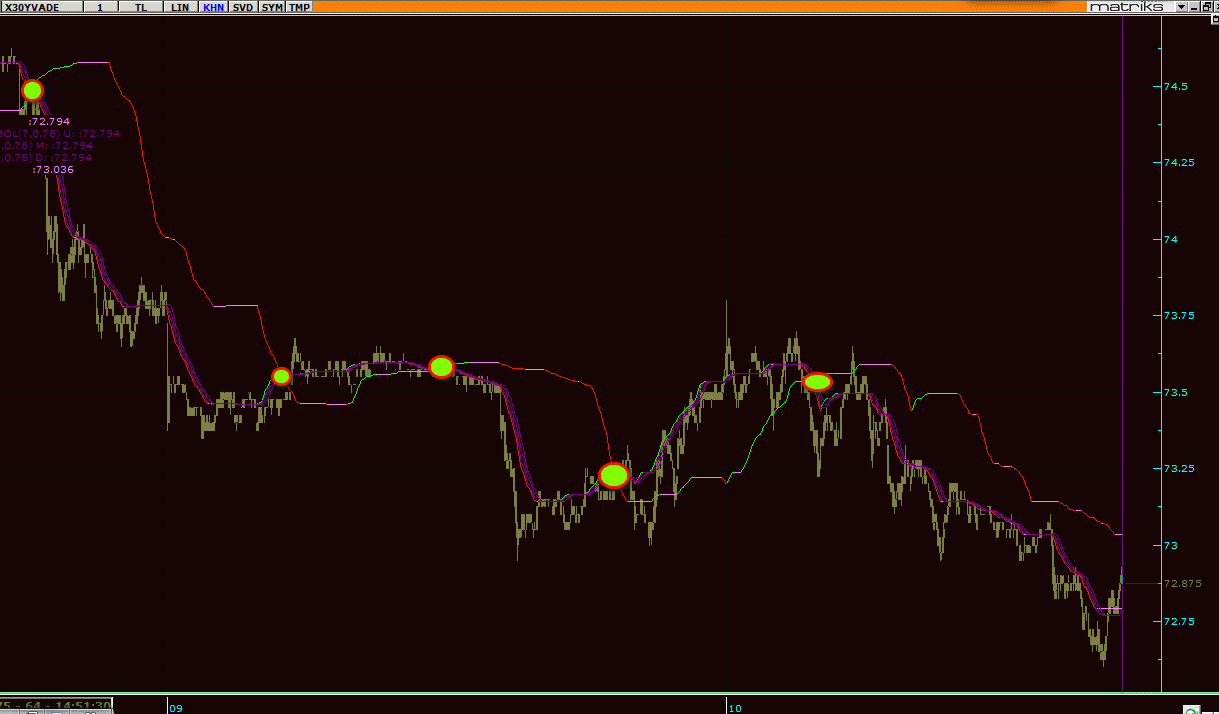Click the 73.5 price axis label
This screenshot has width=1219, height=714.
[1176, 393]
